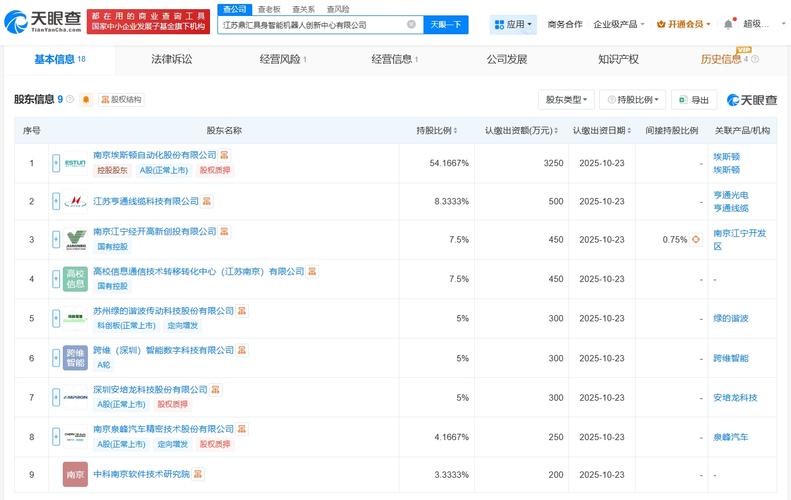This screenshot has width=791, height=500.
Task: Open 南京埃斯顿自动化股份有限公司 company link
Action: click(x=154, y=155)
